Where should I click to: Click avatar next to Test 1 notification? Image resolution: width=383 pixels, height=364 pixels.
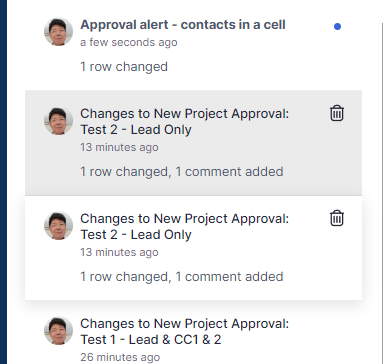(x=58, y=331)
